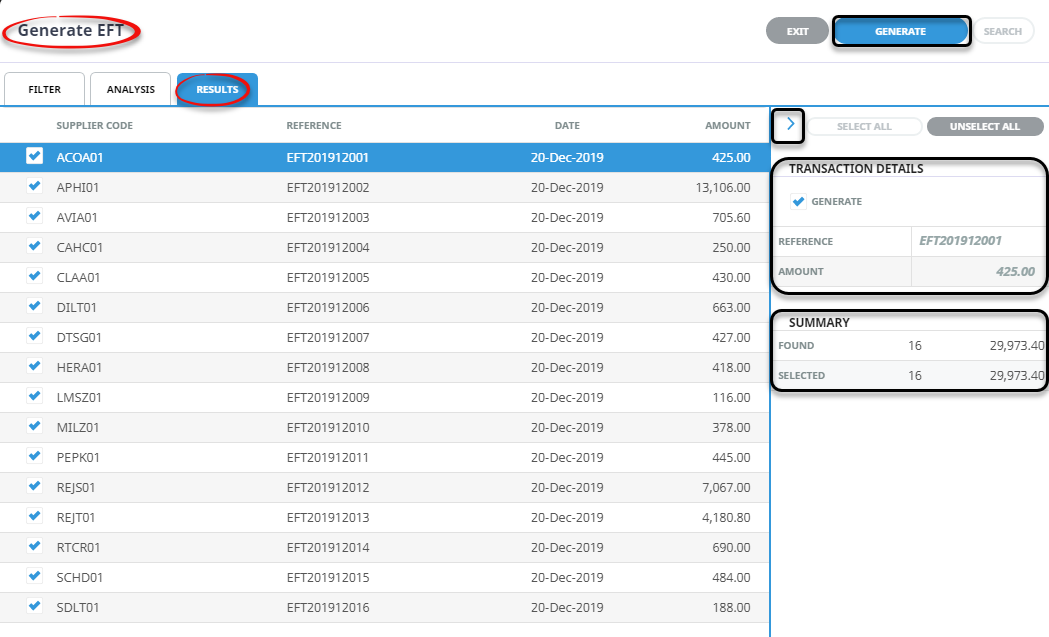Select the EFT201912013 reference row
1049x637 pixels.
[328, 518]
